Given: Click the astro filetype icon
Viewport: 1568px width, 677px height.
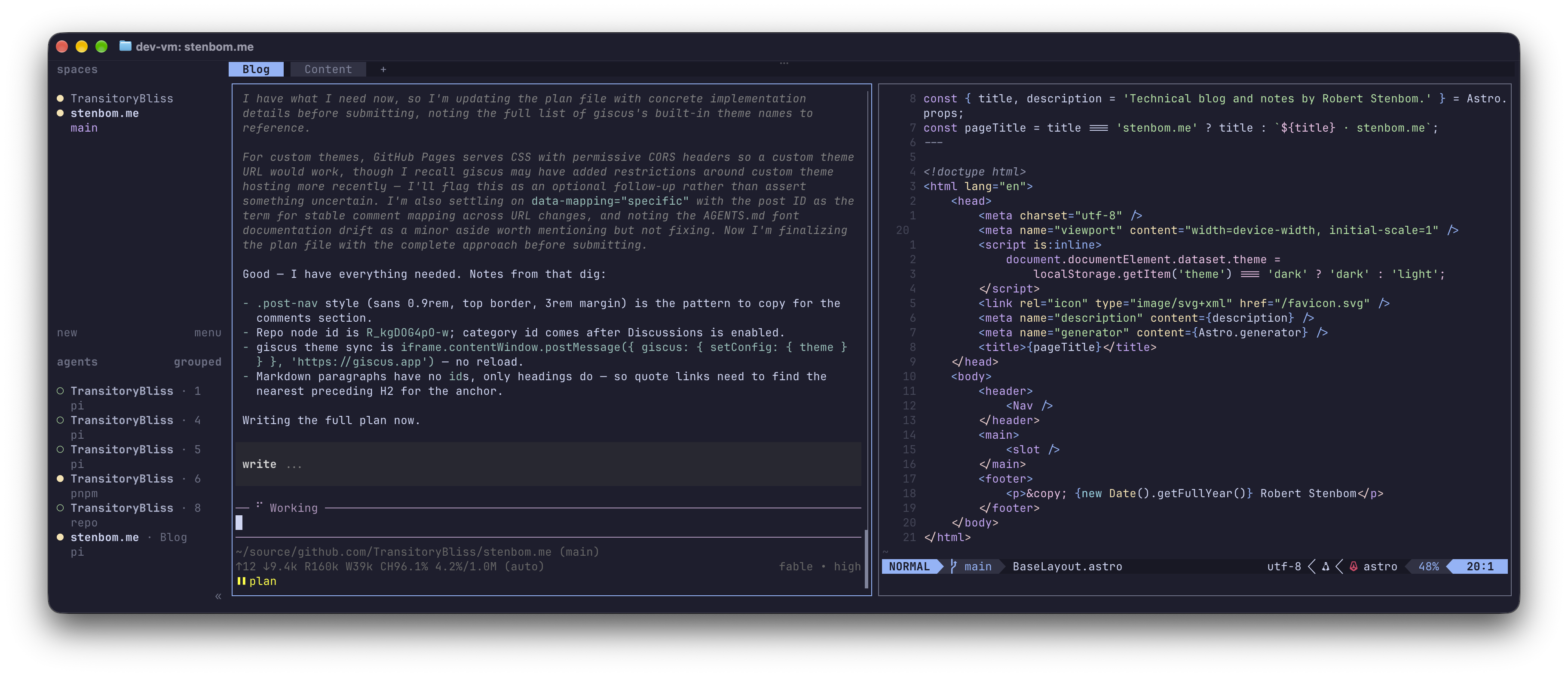Looking at the screenshot, I should click(1353, 567).
